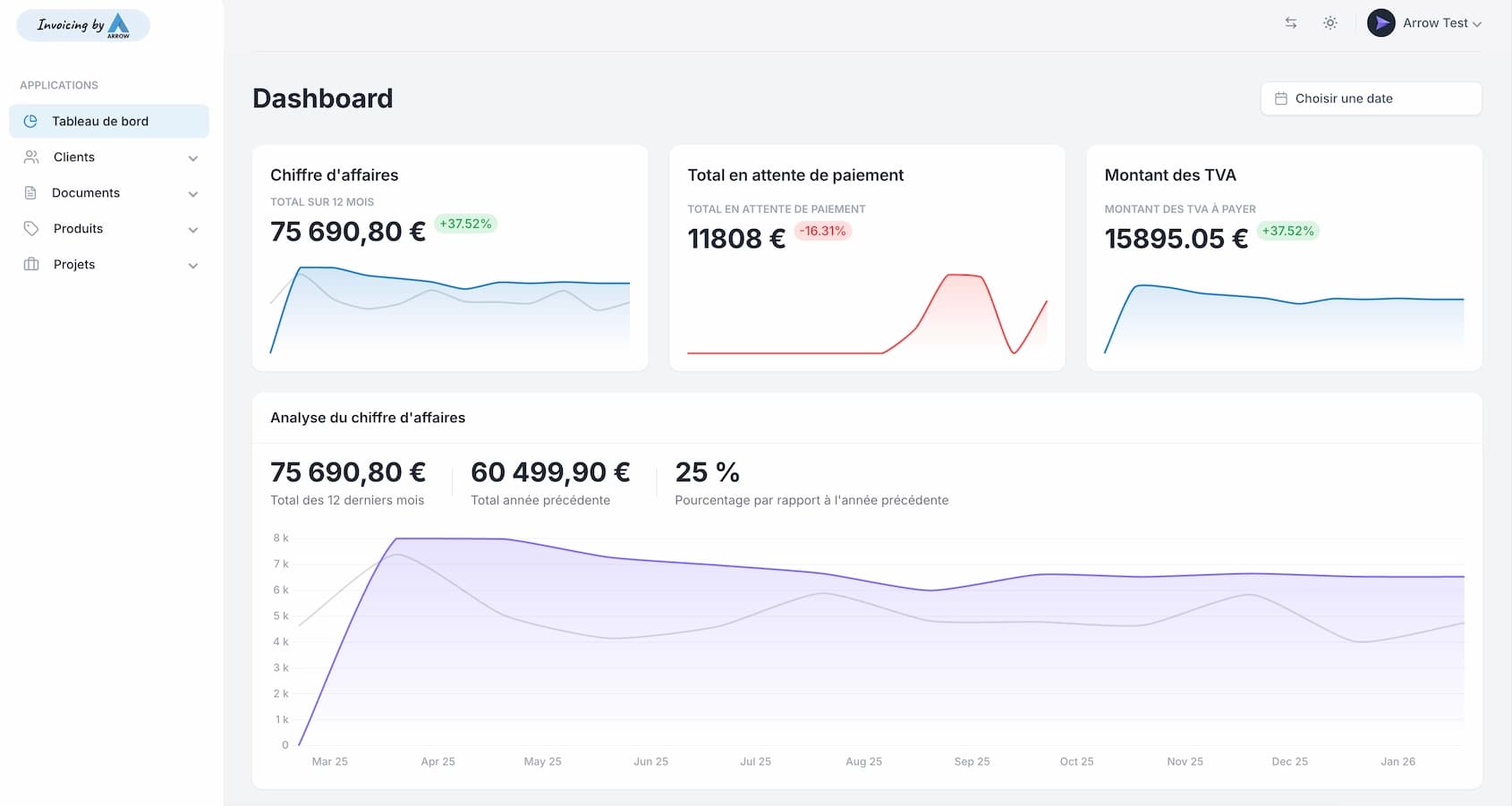This screenshot has width=1512, height=806.
Task: Open the Tableau de bord dashboard icon
Action: [x=31, y=121]
